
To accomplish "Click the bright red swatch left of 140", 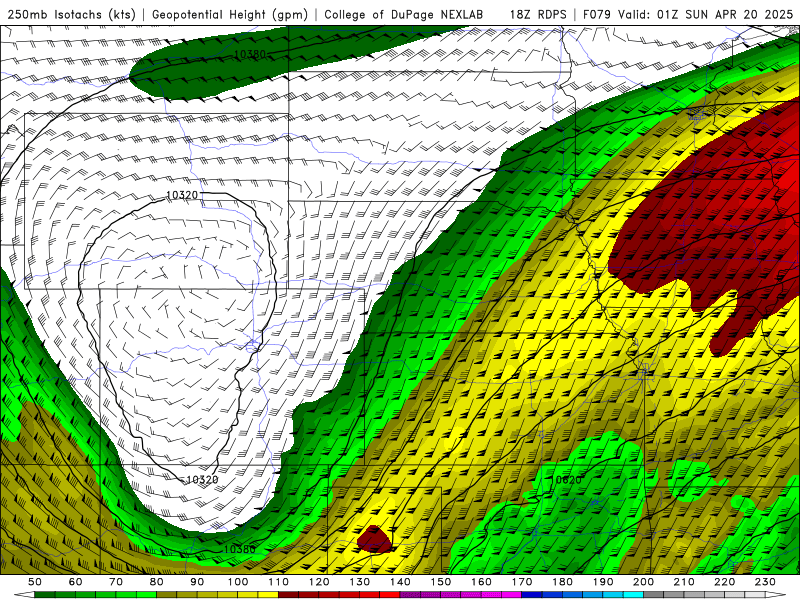I will click(x=390, y=595).
